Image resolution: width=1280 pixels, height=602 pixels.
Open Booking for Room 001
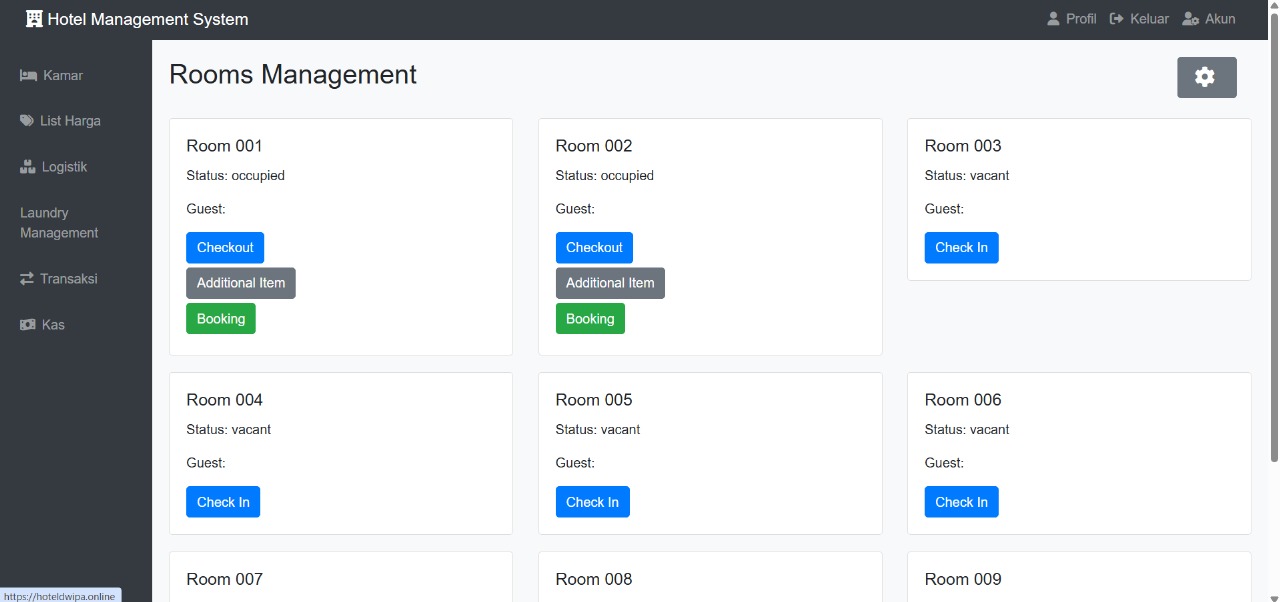220,318
